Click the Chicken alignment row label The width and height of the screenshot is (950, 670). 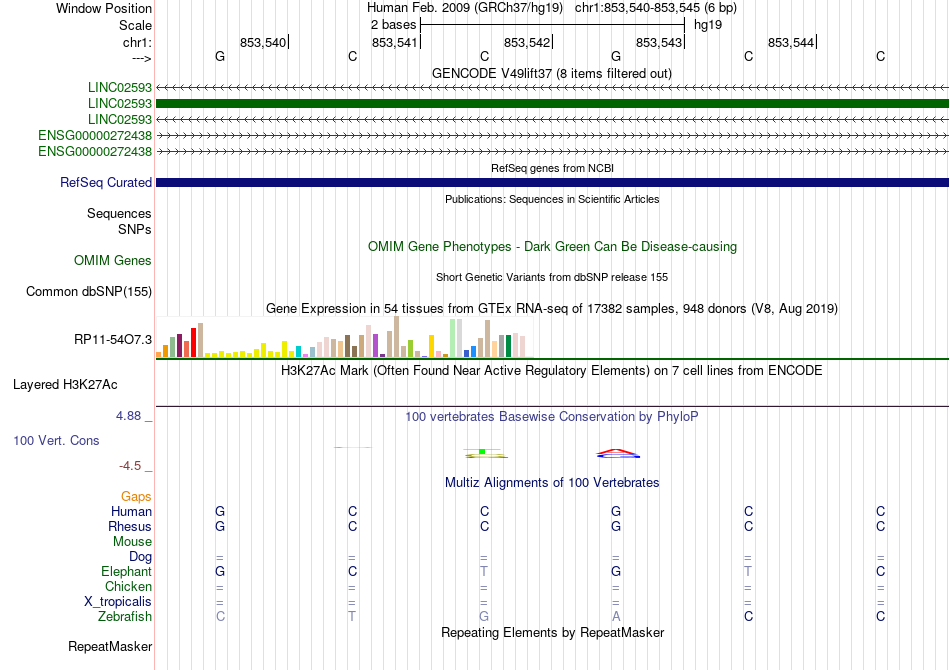pos(128,586)
